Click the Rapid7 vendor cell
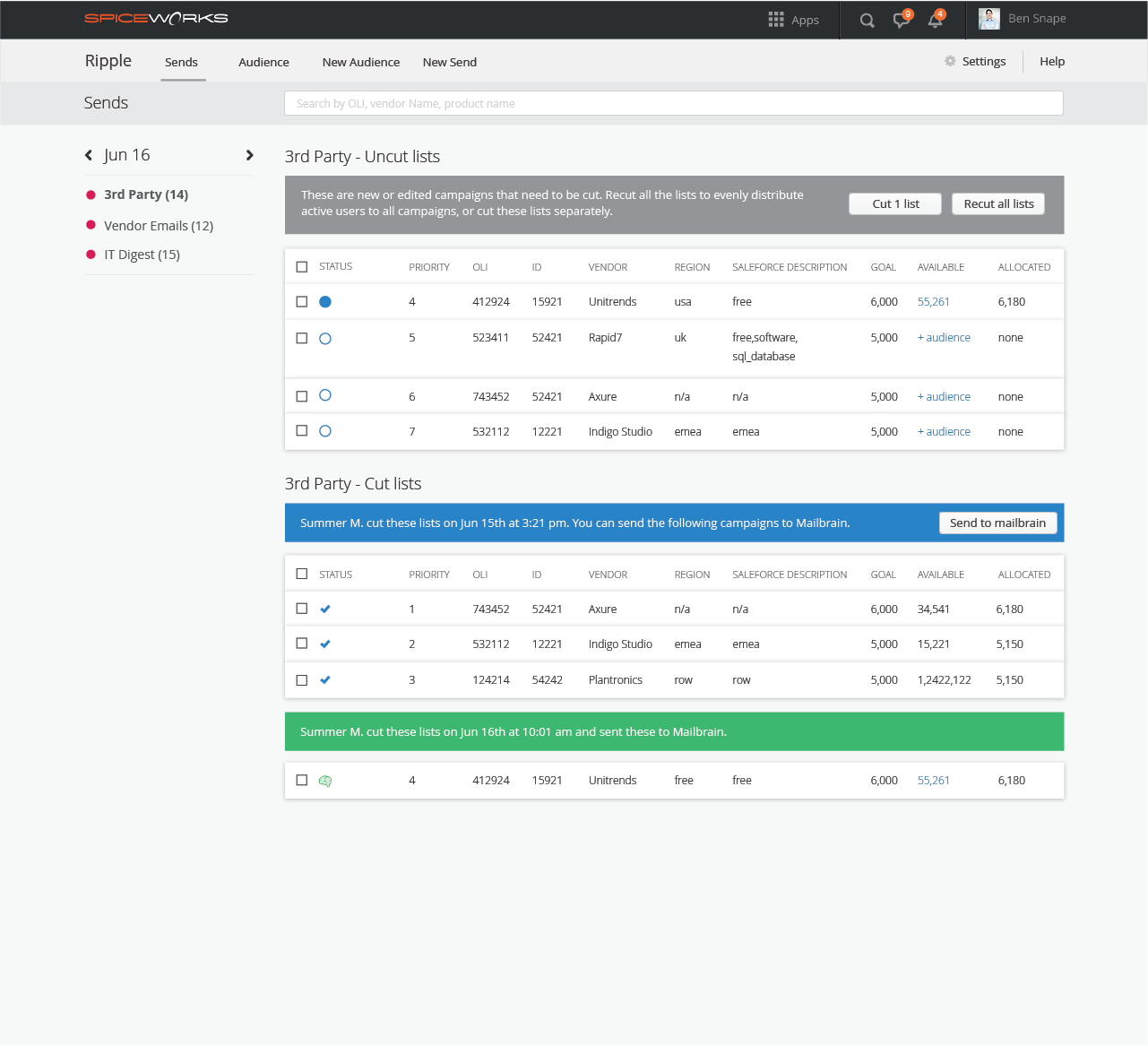1148x1046 pixels. (605, 338)
